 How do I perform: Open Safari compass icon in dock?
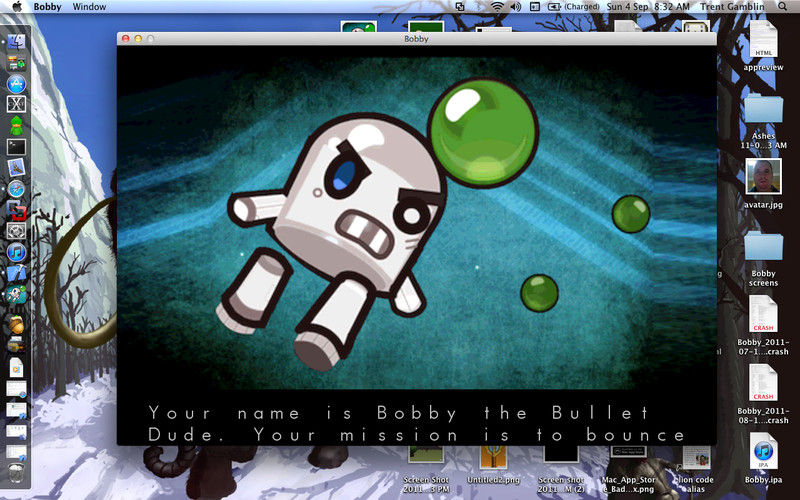point(15,189)
